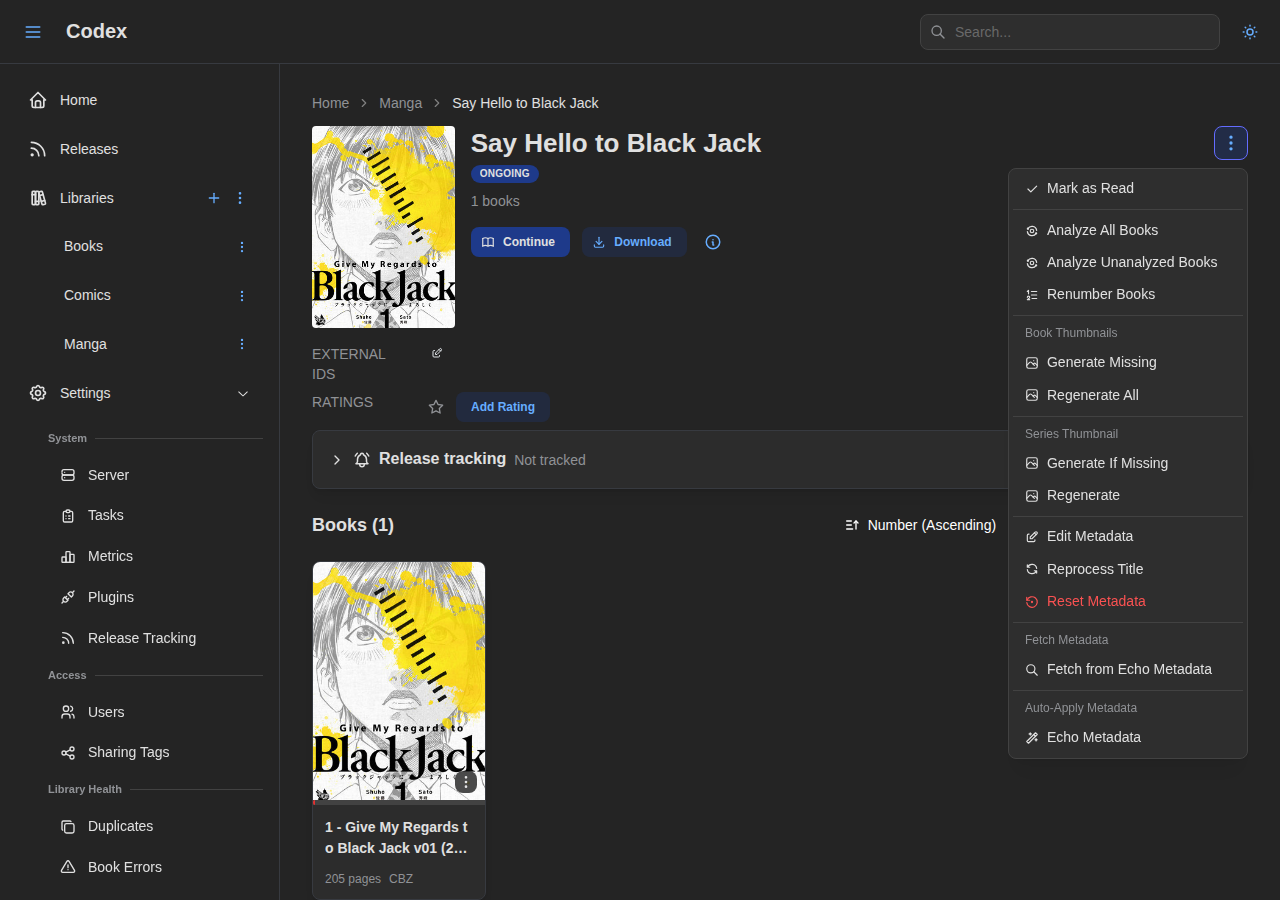This screenshot has width=1280, height=900.
Task: Switch color theme using the sun icon
Action: 1250,32
